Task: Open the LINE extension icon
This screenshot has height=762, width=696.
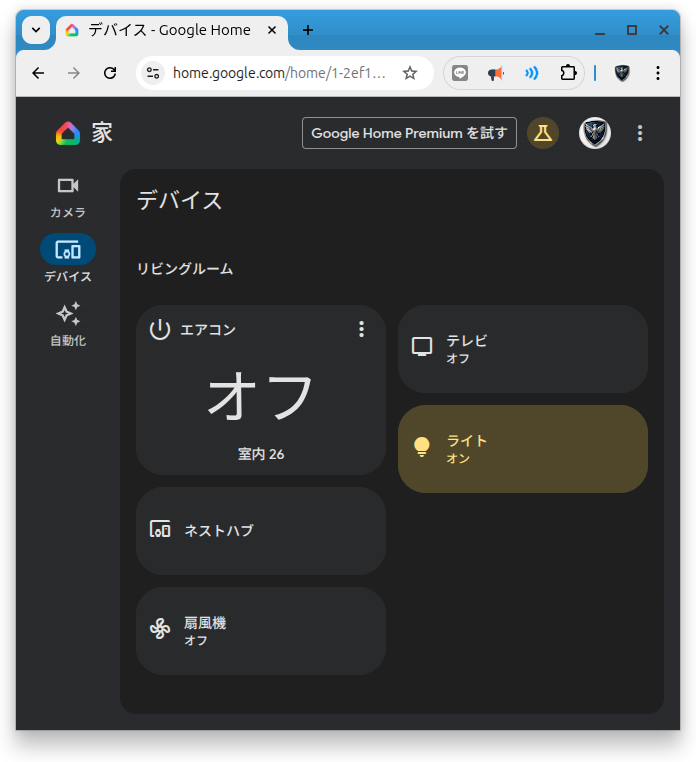Action: (460, 73)
